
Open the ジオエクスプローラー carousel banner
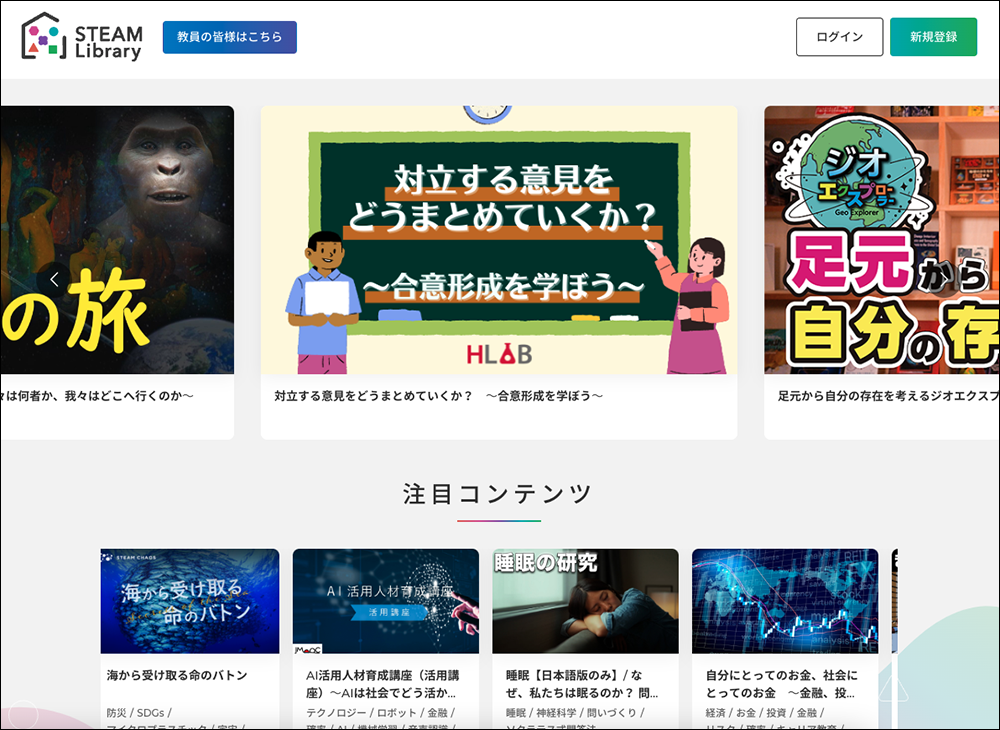click(x=882, y=240)
